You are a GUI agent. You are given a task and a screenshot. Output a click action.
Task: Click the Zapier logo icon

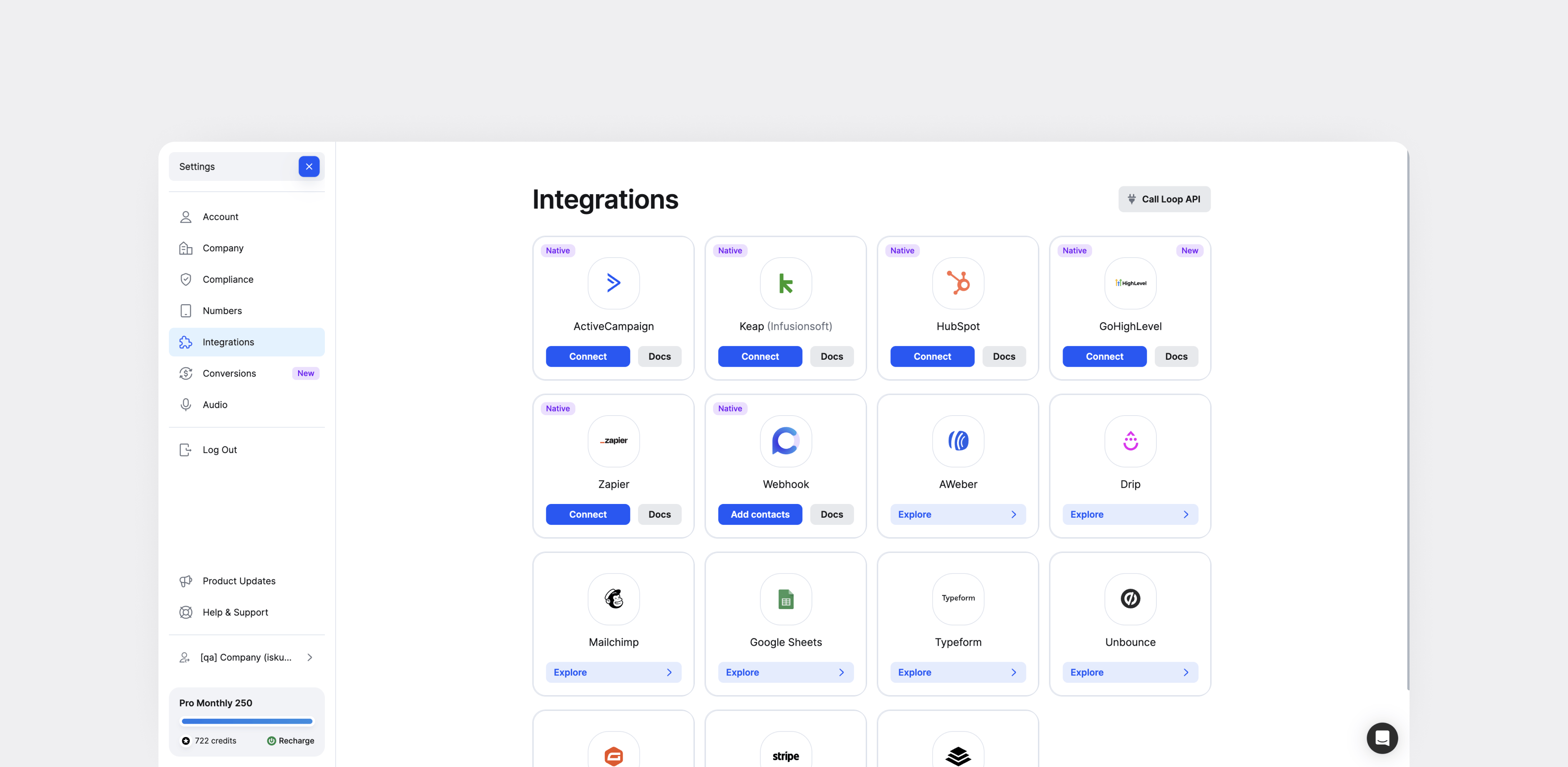tap(613, 441)
